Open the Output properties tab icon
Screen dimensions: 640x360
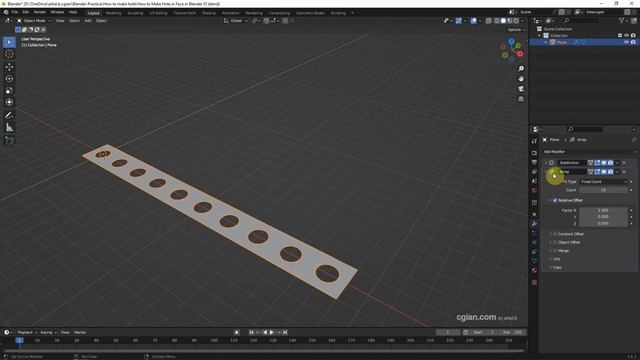534,162
